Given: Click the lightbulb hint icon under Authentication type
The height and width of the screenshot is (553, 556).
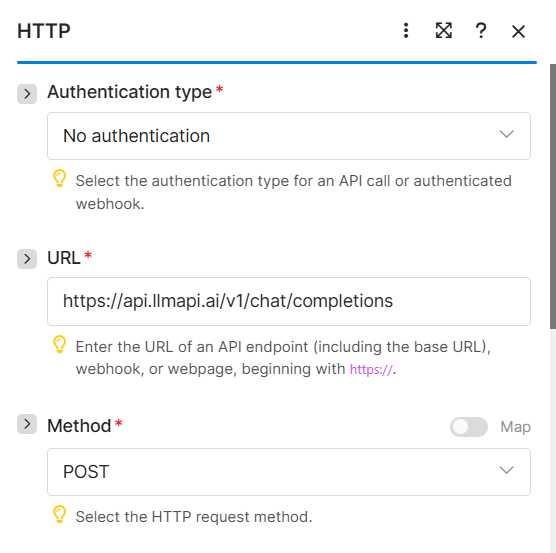Looking at the screenshot, I should [60, 178].
